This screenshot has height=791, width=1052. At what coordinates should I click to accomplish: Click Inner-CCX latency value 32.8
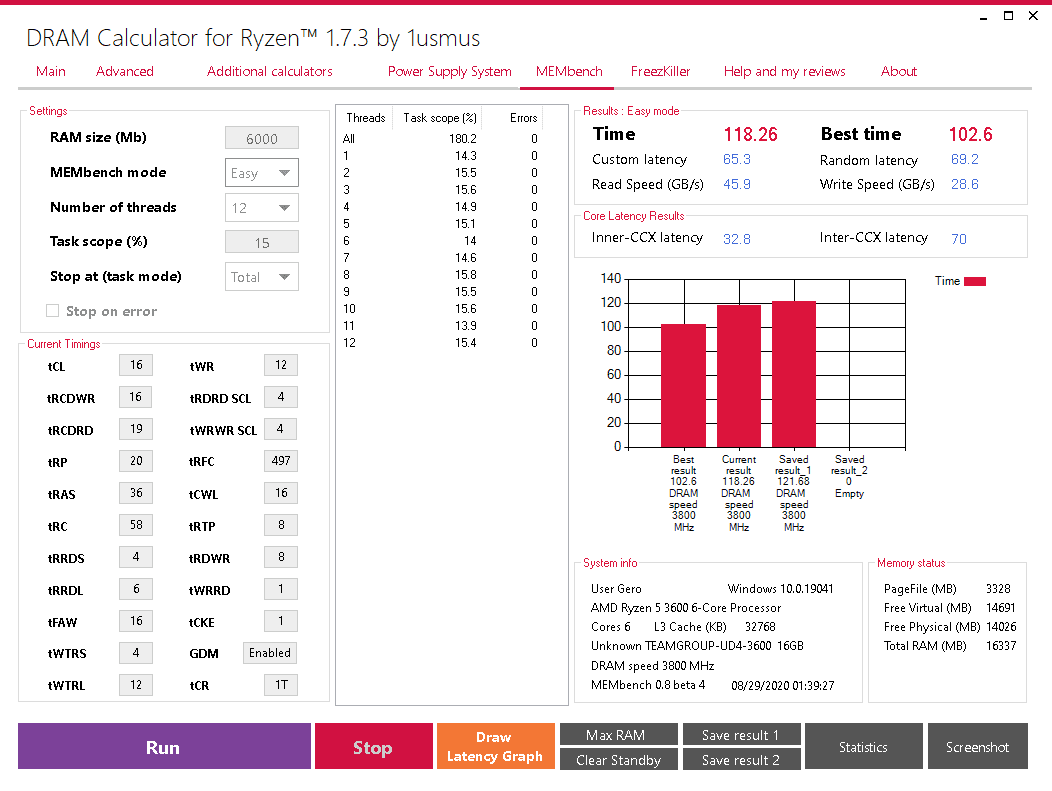tap(737, 239)
